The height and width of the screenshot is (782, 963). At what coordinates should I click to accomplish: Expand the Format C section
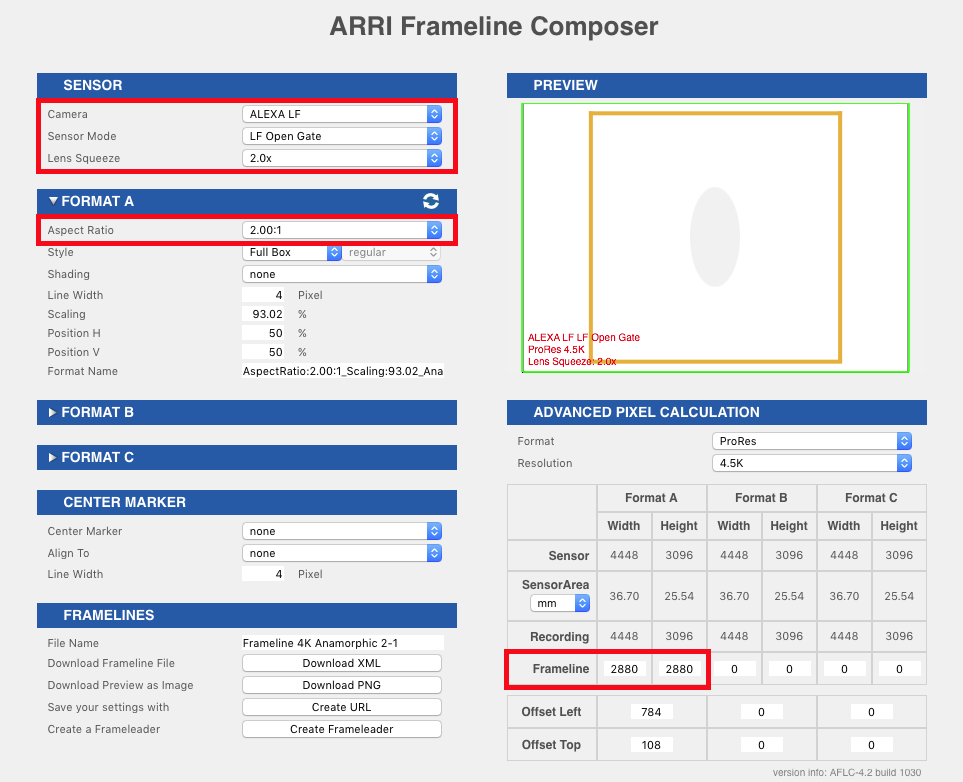point(53,457)
